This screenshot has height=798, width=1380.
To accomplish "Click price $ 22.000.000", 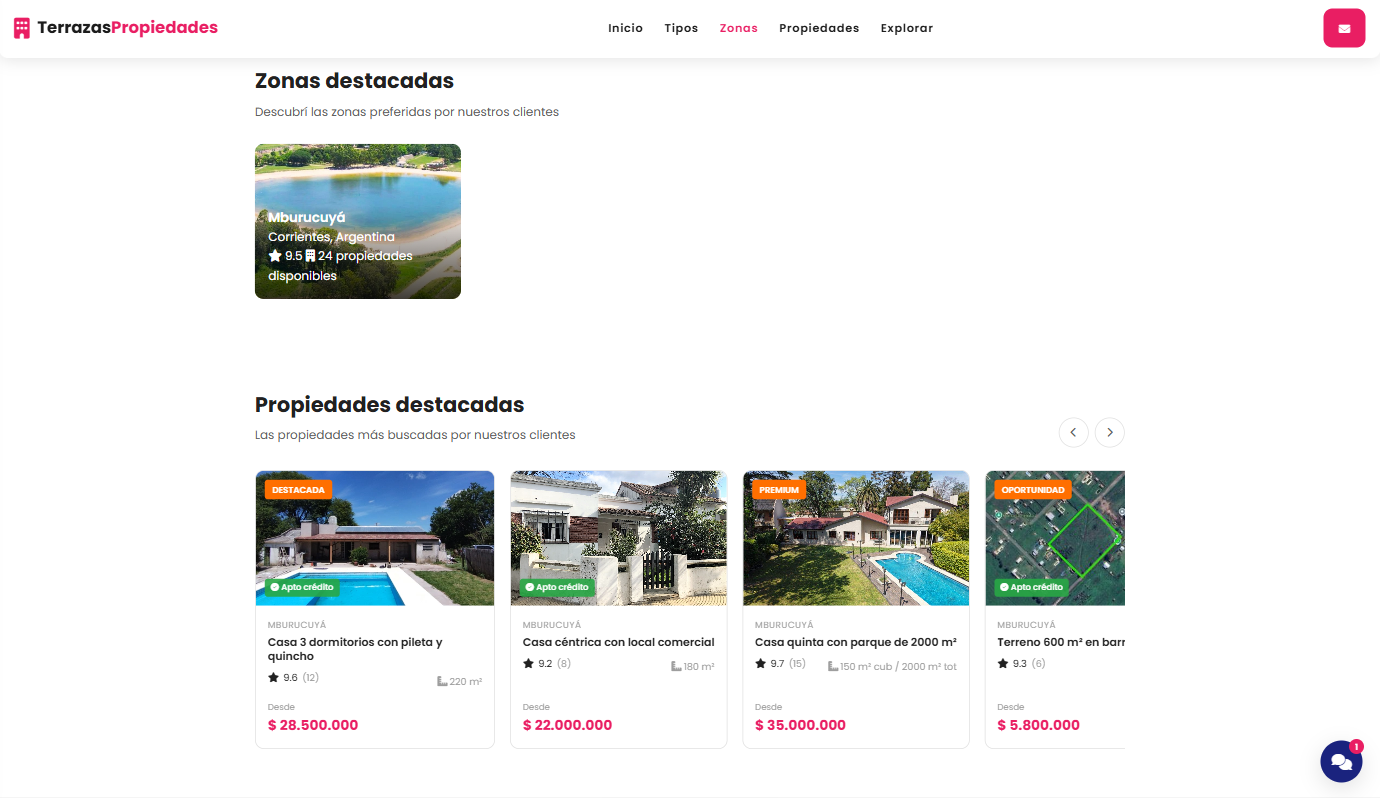I will [x=568, y=725].
